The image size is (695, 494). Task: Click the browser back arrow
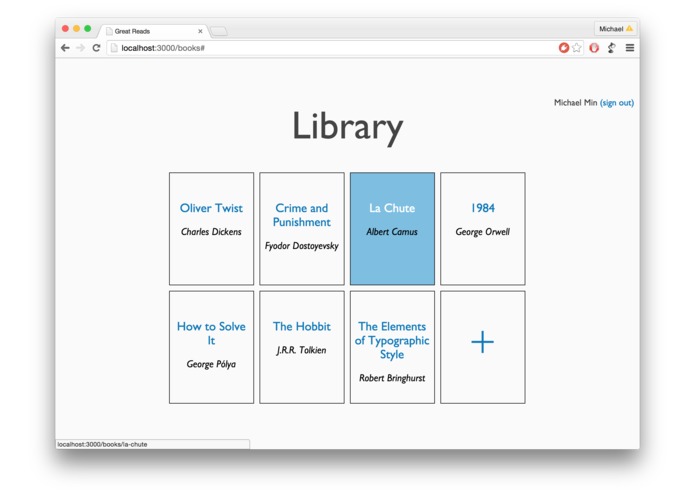pos(65,48)
